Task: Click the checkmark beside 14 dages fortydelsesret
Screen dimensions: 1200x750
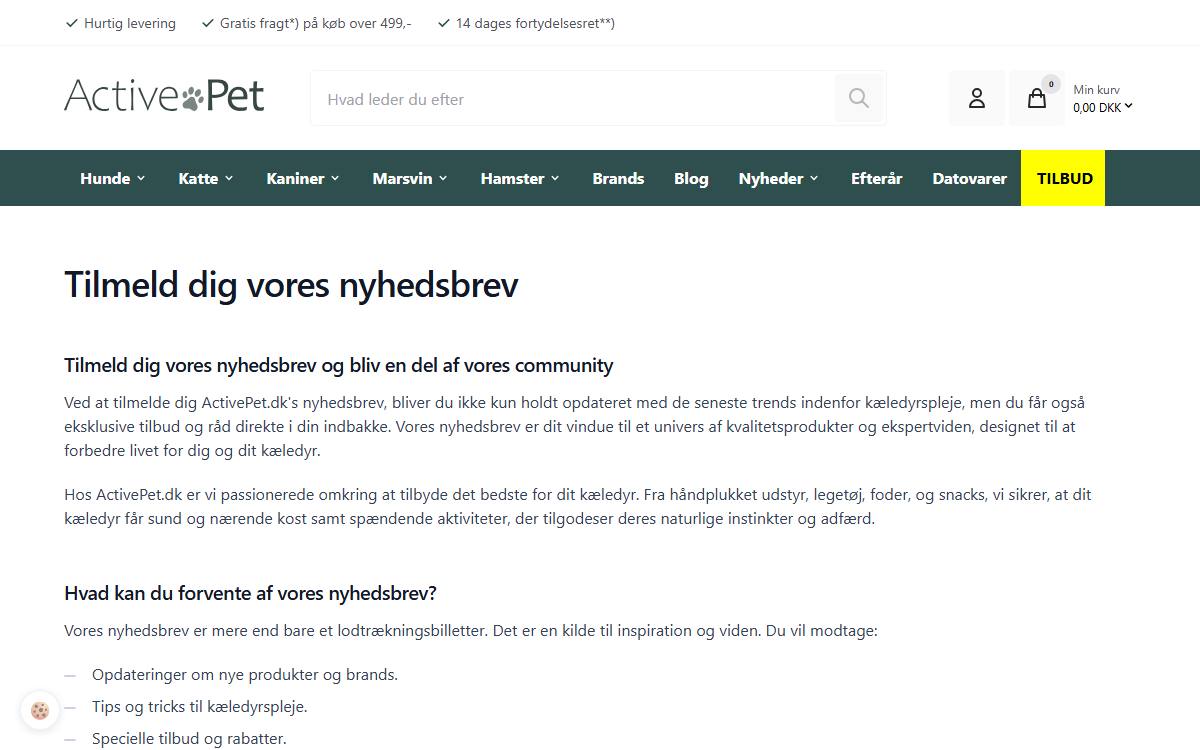Action: (x=443, y=23)
